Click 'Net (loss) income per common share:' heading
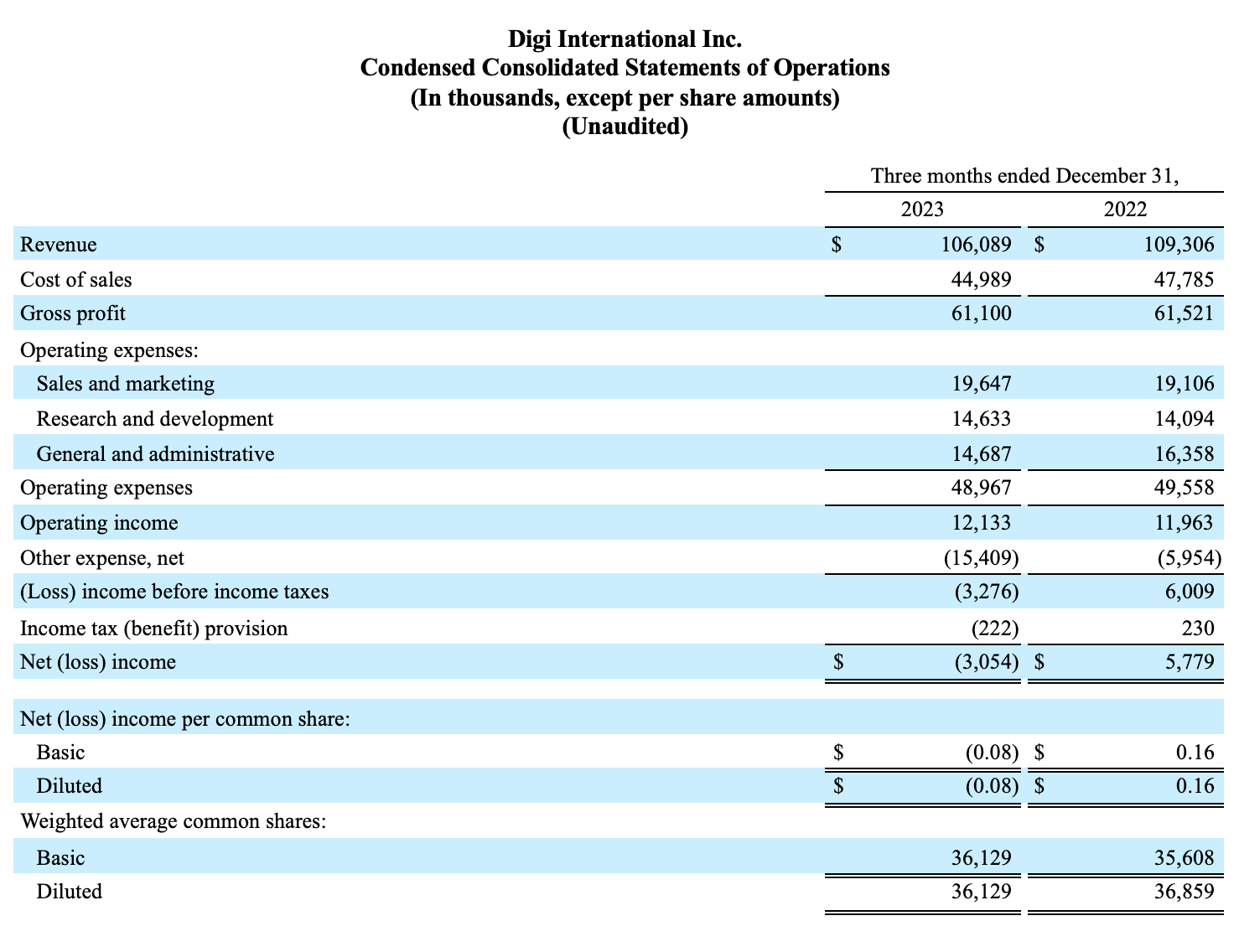 [185, 719]
